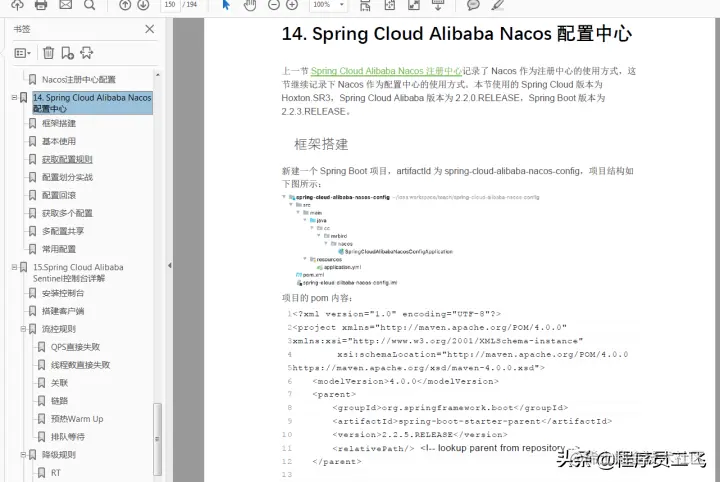
Task: Collapse side panel with left arrow handle
Action: [x=169, y=265]
